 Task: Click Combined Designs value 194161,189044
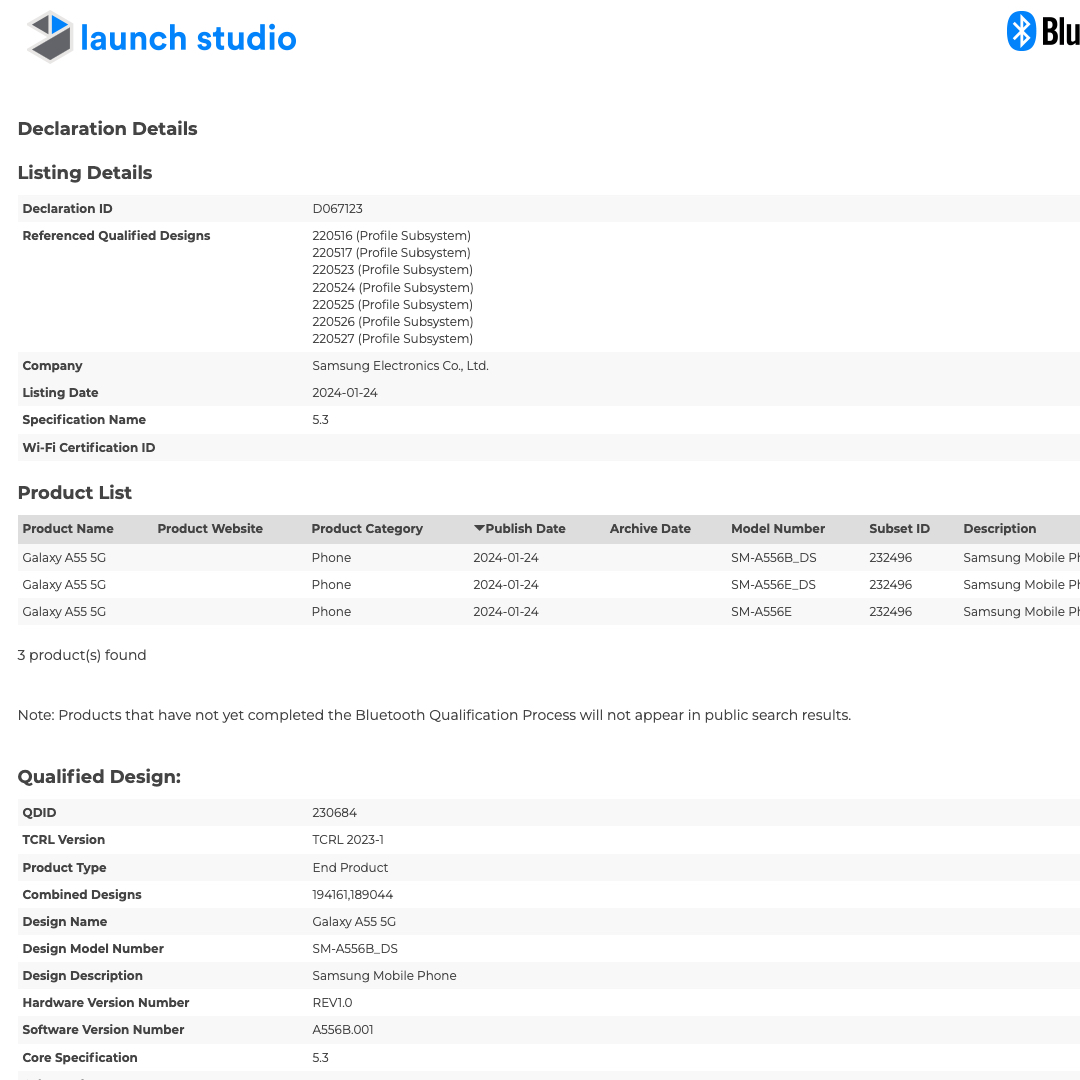352,895
